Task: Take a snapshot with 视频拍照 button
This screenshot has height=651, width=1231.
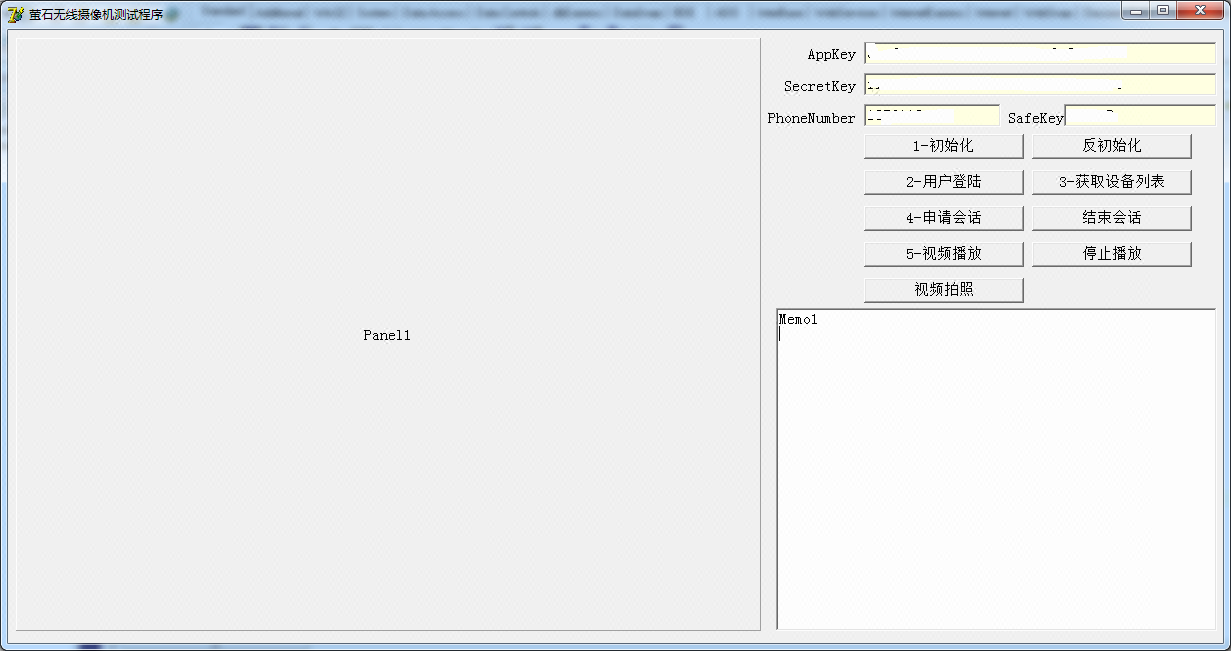Action: [x=943, y=290]
